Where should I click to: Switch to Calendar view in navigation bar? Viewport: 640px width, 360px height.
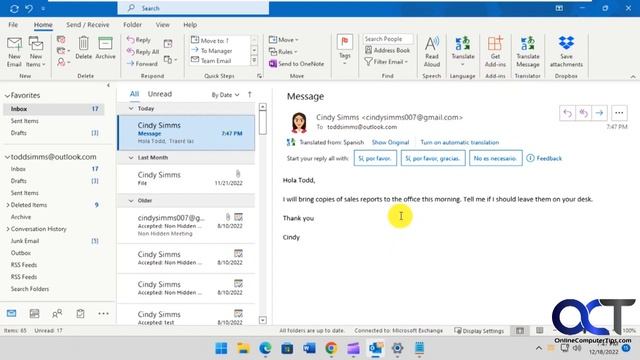(34, 313)
